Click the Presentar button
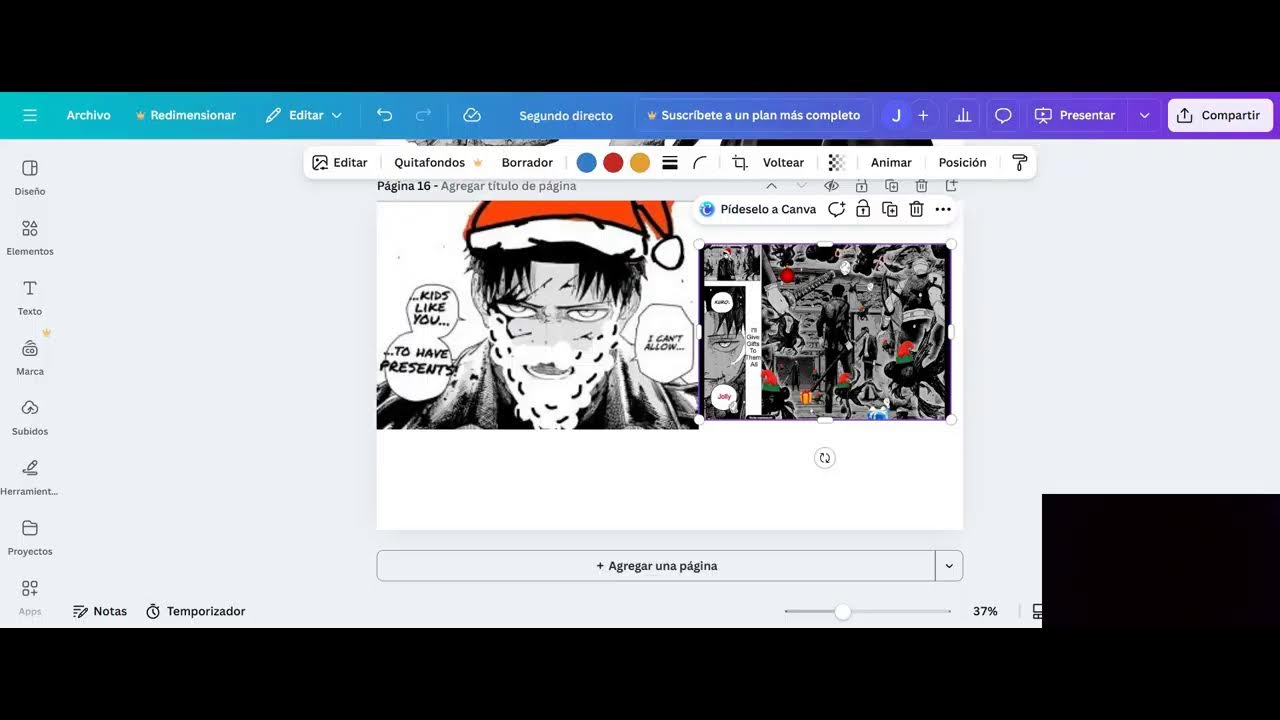This screenshot has width=1280, height=720. pyautogui.click(x=1076, y=115)
